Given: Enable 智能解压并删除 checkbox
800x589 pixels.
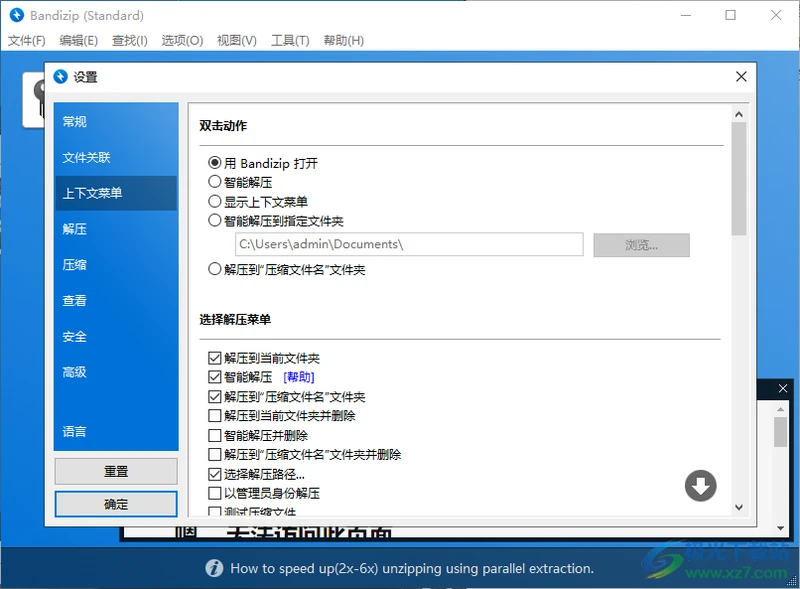Looking at the screenshot, I should click(215, 435).
